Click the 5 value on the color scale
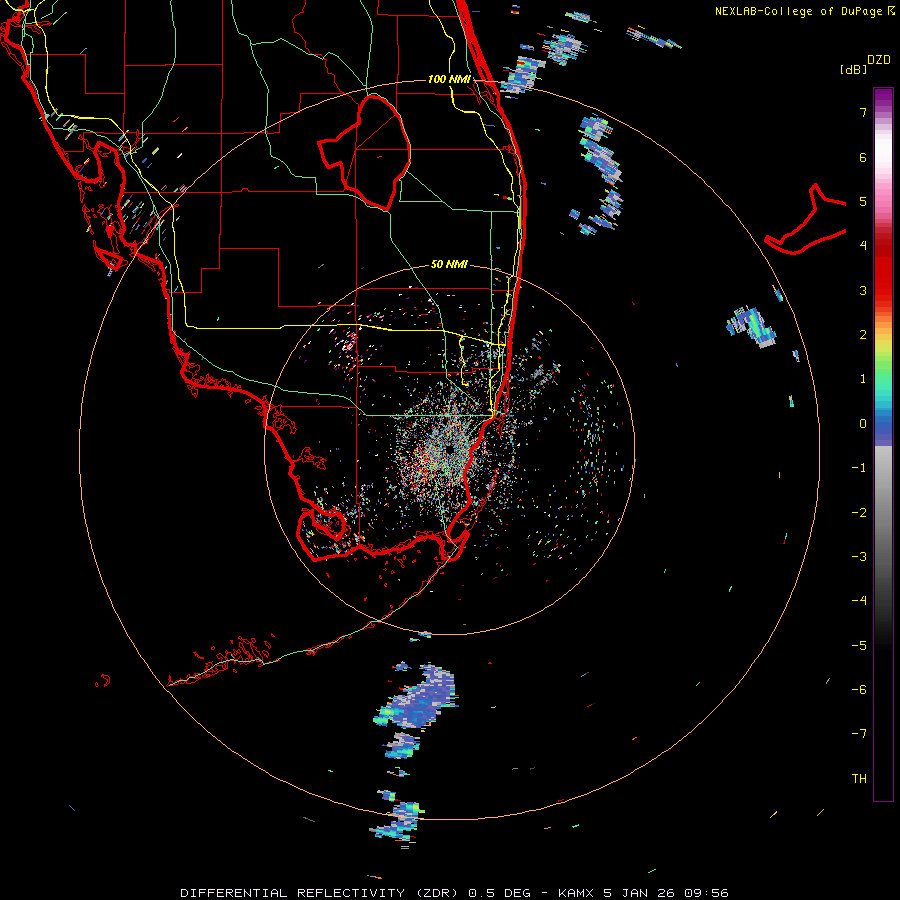The width and height of the screenshot is (900, 900). point(863,201)
